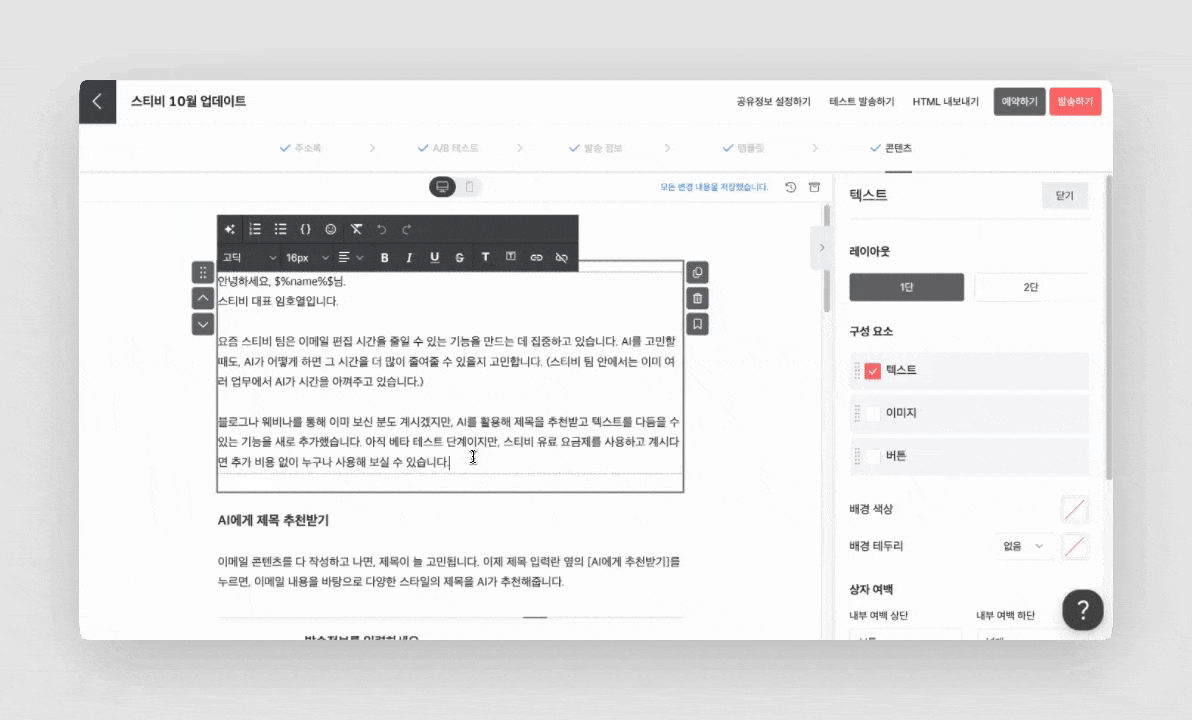The width and height of the screenshot is (1192, 720).
Task: Check the 이미지 component checkbox
Action: [x=873, y=413]
